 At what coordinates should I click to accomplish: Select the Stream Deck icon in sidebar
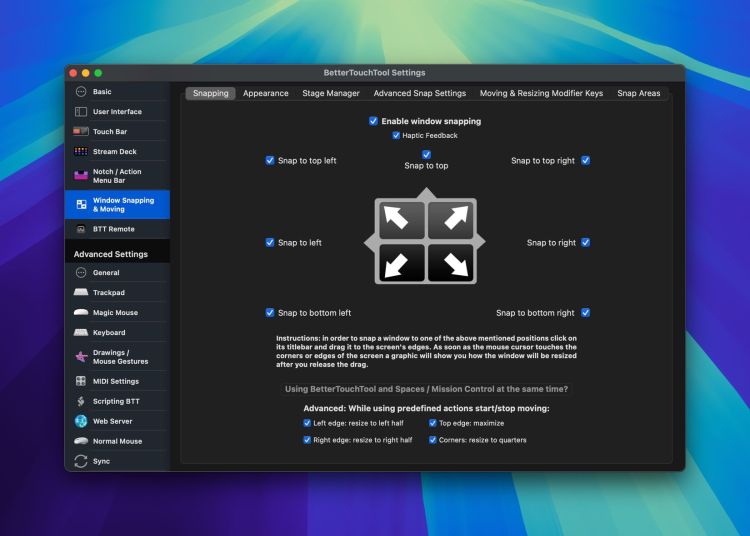click(x=81, y=152)
